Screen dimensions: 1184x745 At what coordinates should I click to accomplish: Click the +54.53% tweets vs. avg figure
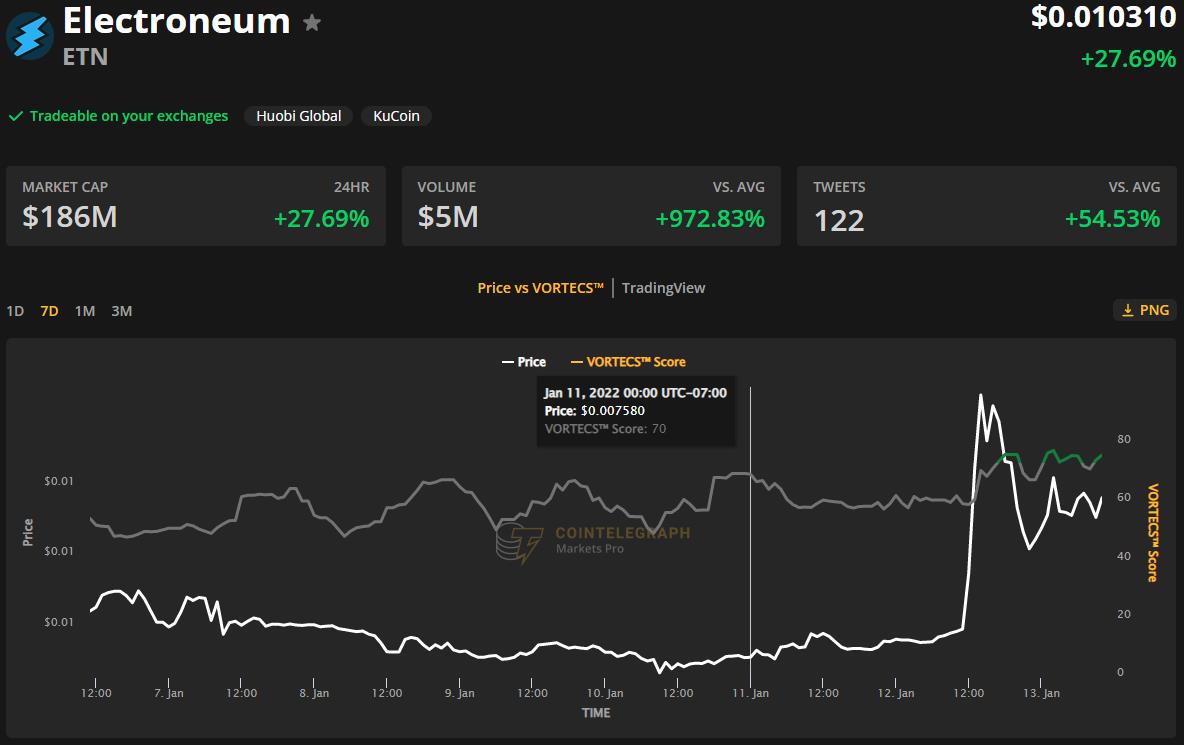tap(1112, 218)
